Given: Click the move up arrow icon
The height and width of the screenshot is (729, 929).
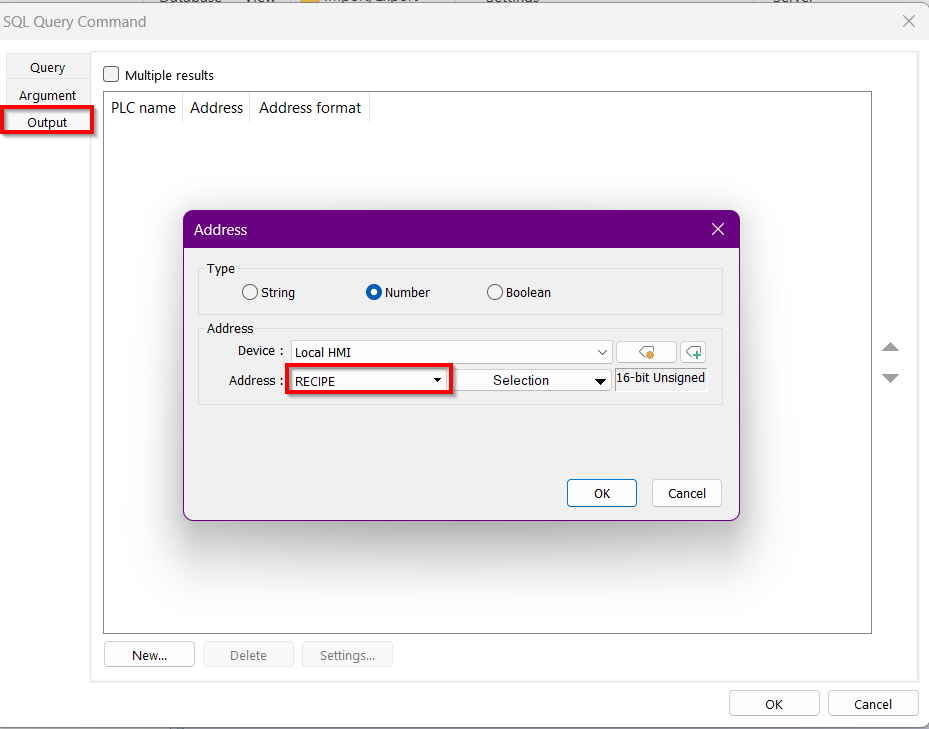Looking at the screenshot, I should click(x=890, y=347).
